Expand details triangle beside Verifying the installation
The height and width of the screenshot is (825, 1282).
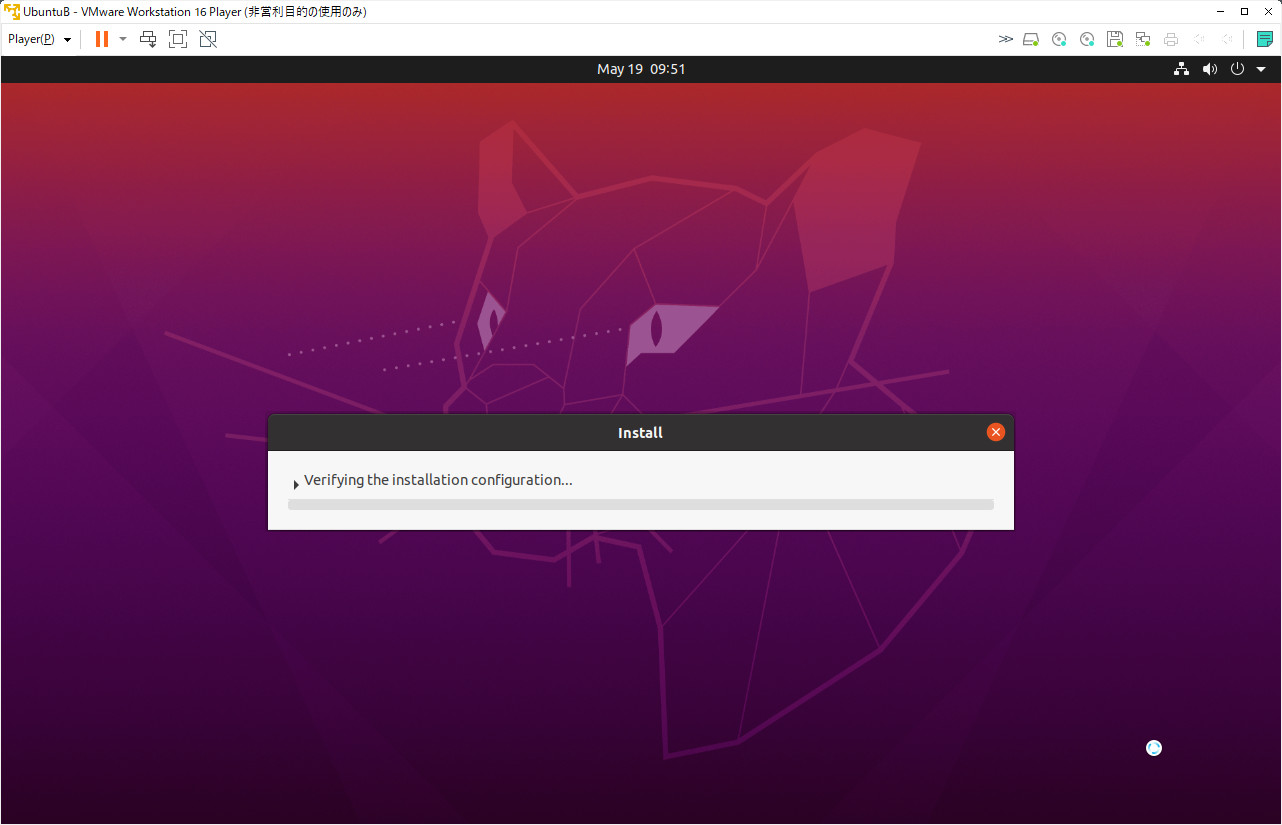(x=296, y=484)
